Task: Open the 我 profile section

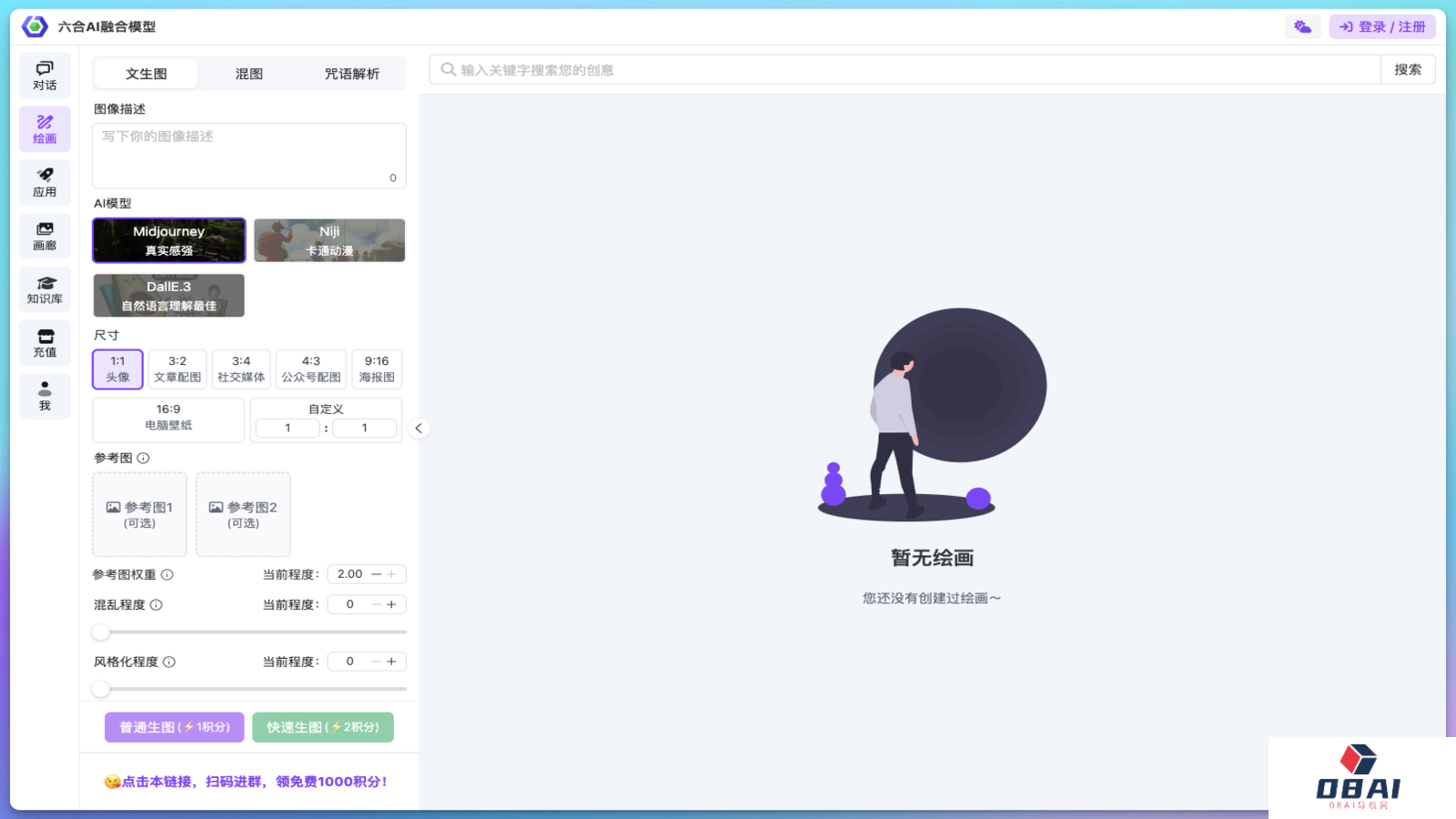Action: click(x=45, y=396)
